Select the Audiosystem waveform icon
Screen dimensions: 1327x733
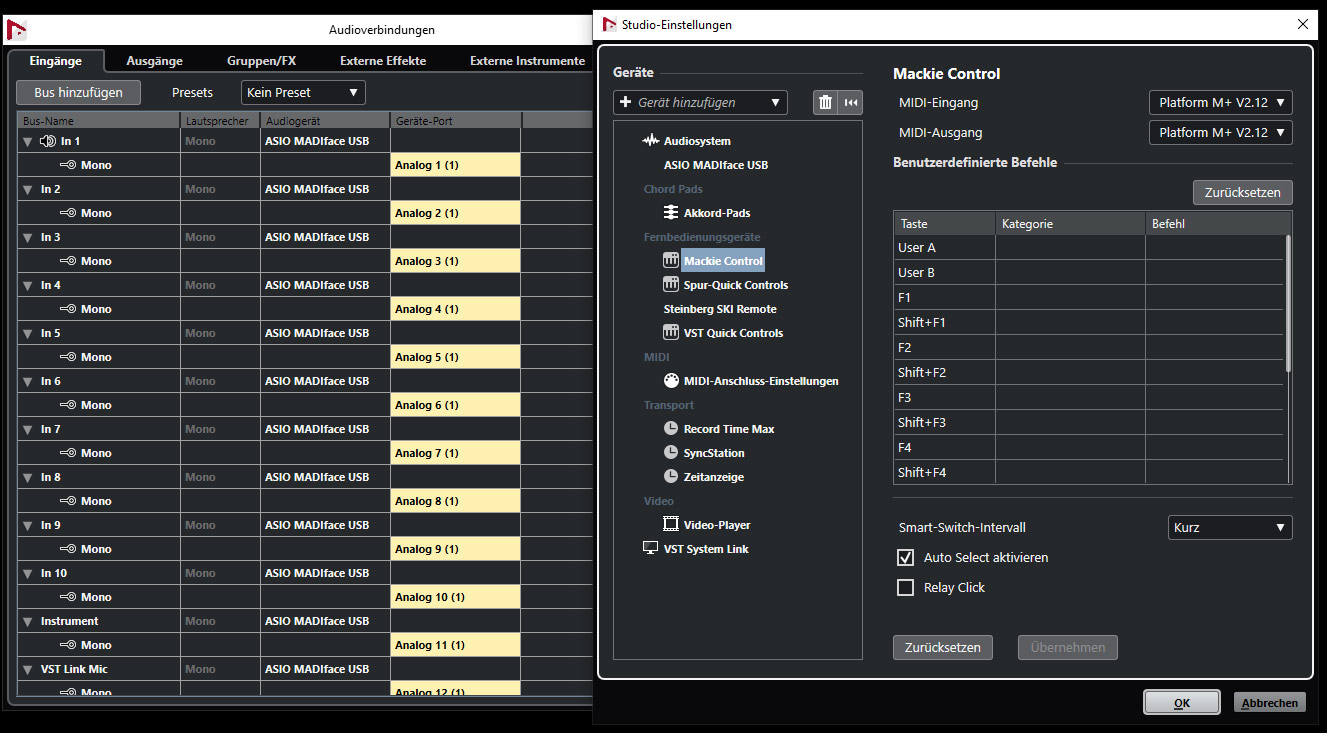click(x=652, y=141)
